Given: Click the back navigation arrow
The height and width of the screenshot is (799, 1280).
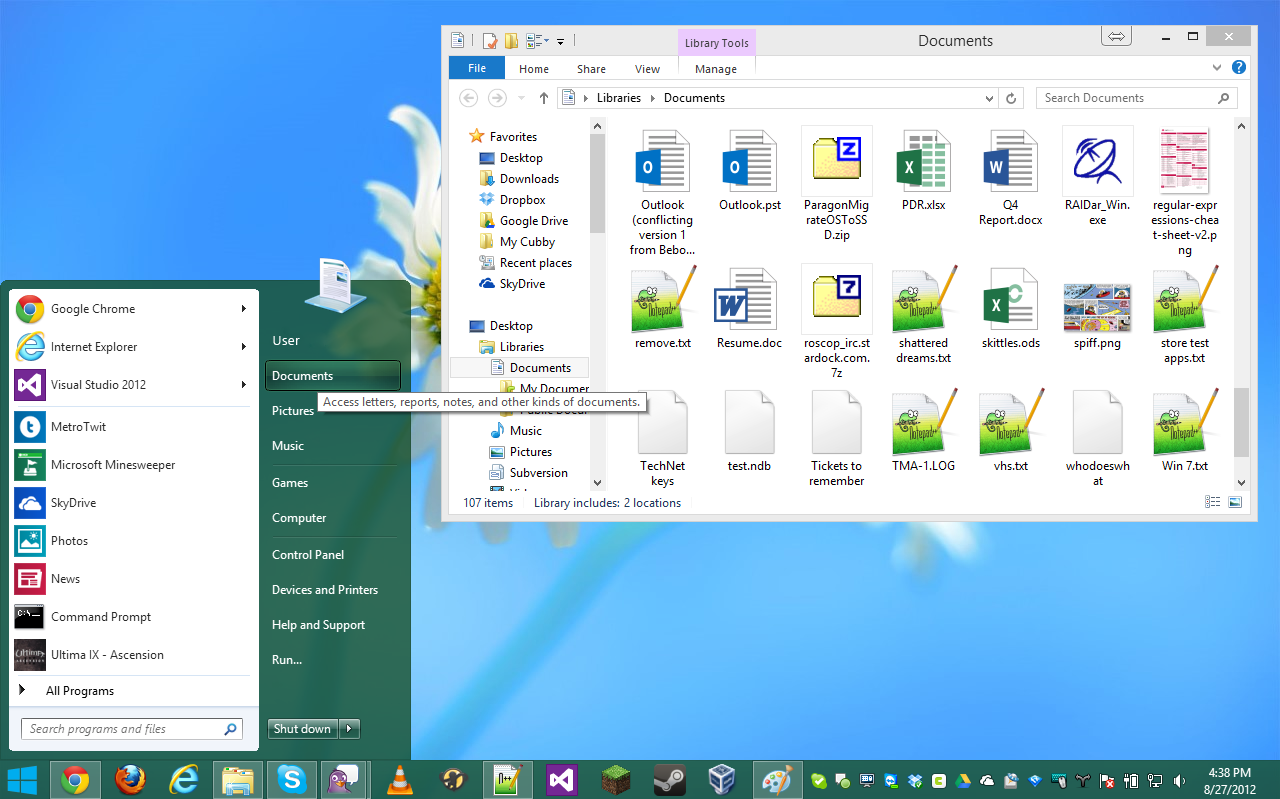Looking at the screenshot, I should point(468,97).
